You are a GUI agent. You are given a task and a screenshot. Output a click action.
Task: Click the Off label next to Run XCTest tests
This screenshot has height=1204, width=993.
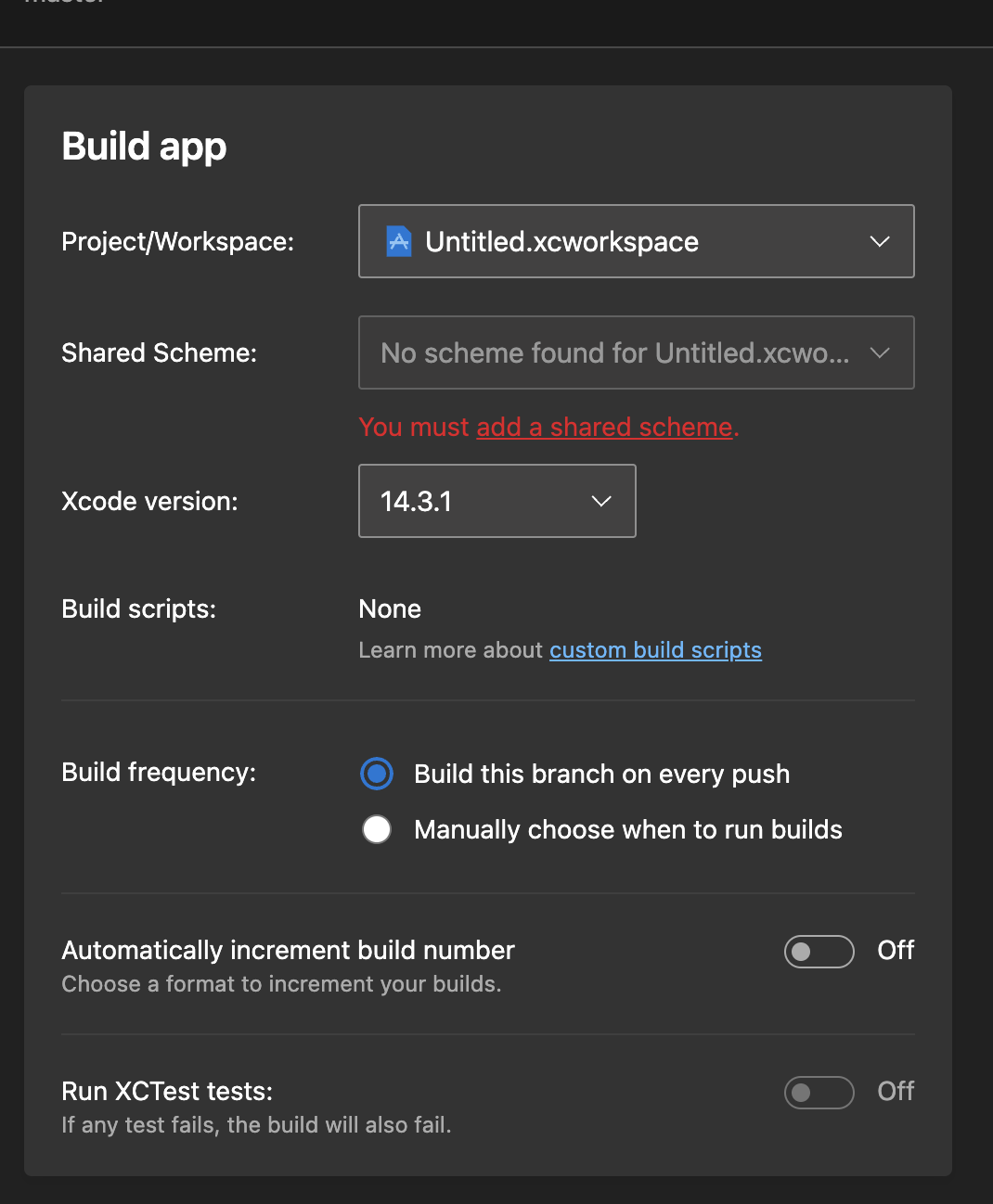click(894, 1092)
